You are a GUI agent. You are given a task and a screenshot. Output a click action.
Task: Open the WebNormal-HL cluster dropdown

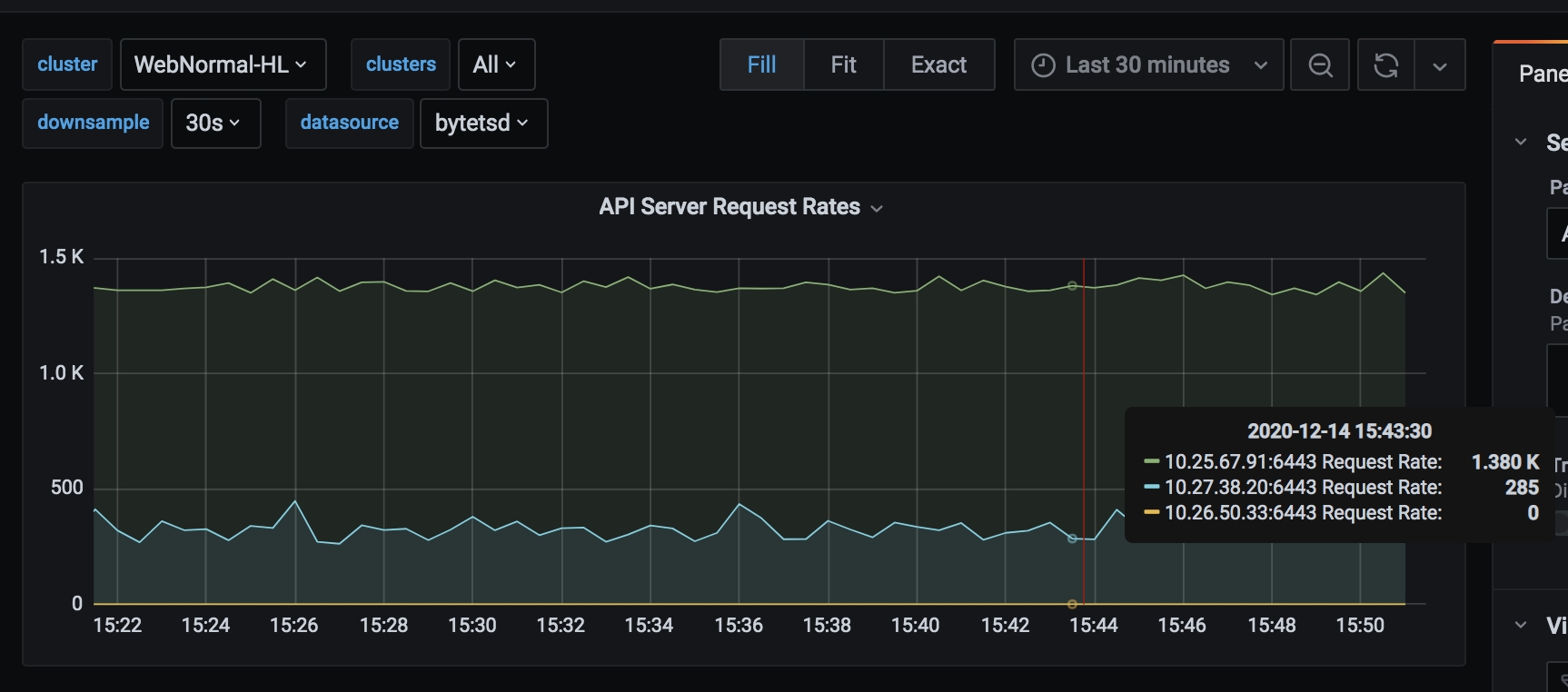tap(223, 64)
